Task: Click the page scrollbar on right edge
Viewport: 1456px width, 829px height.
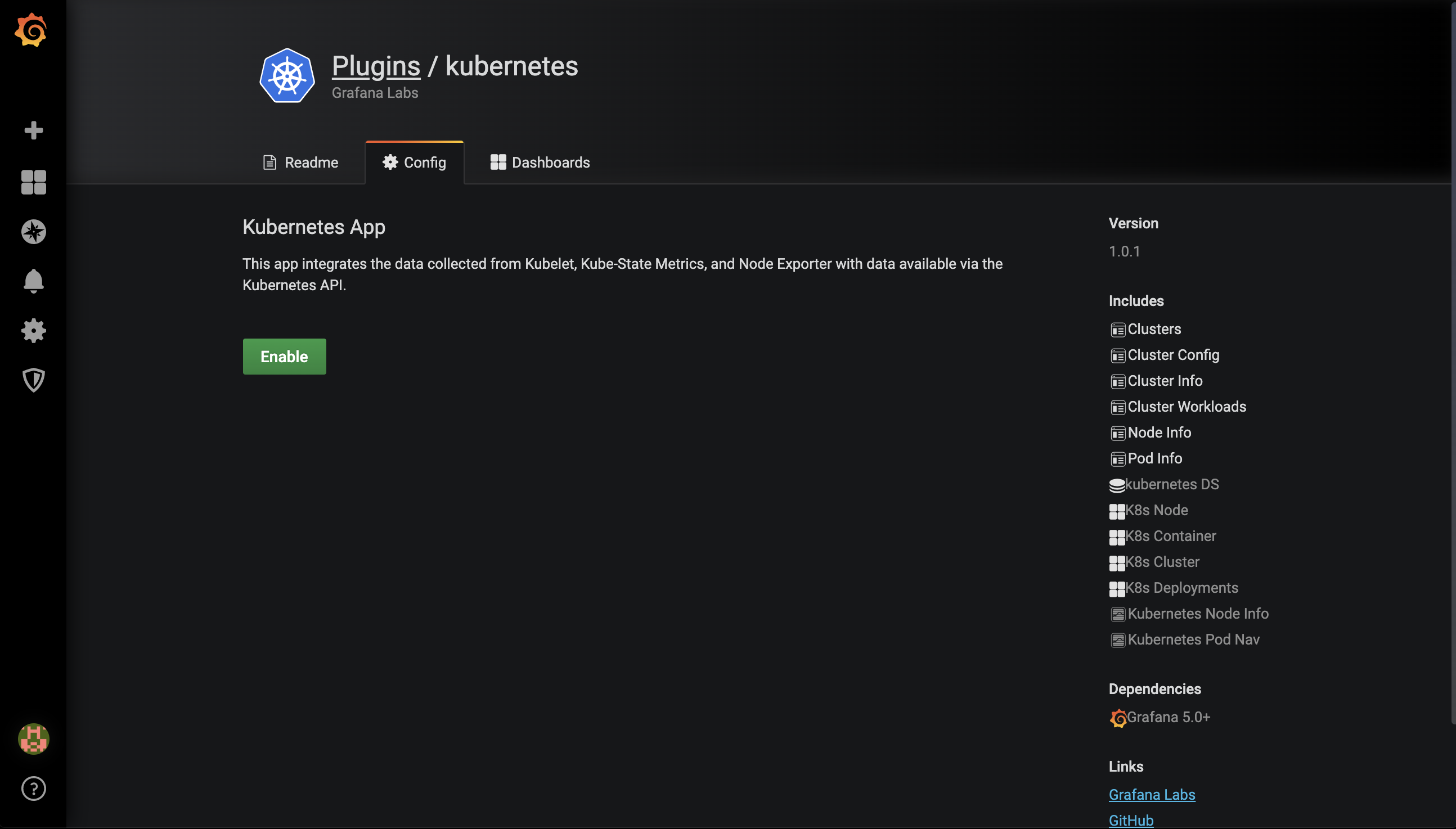Action: click(x=1453, y=364)
